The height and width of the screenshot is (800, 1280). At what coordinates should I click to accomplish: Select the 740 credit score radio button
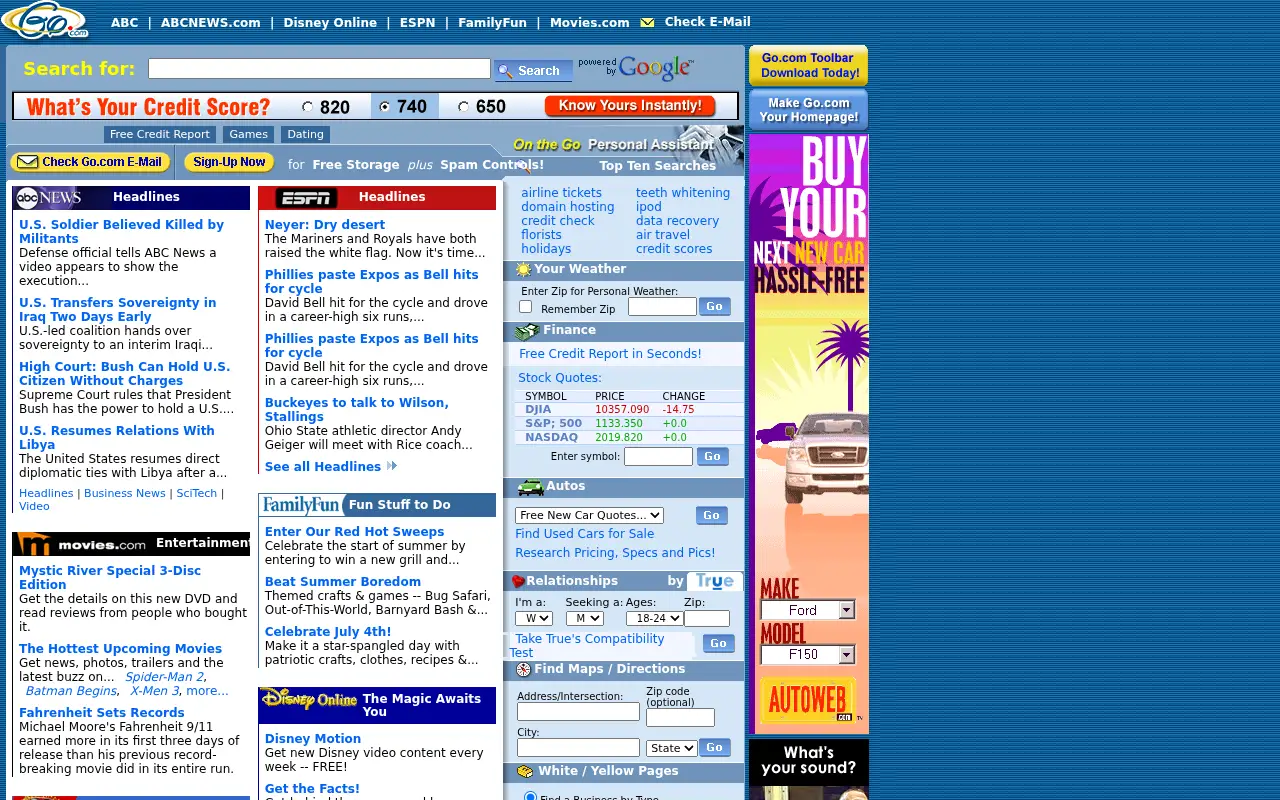point(385,107)
